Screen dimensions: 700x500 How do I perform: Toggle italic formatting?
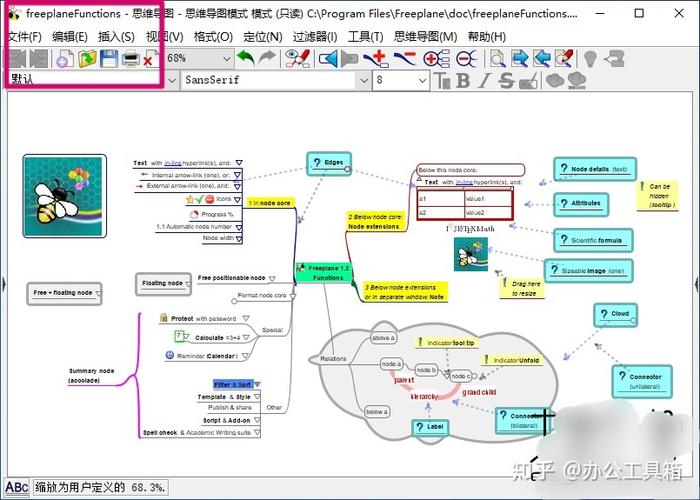coord(483,81)
